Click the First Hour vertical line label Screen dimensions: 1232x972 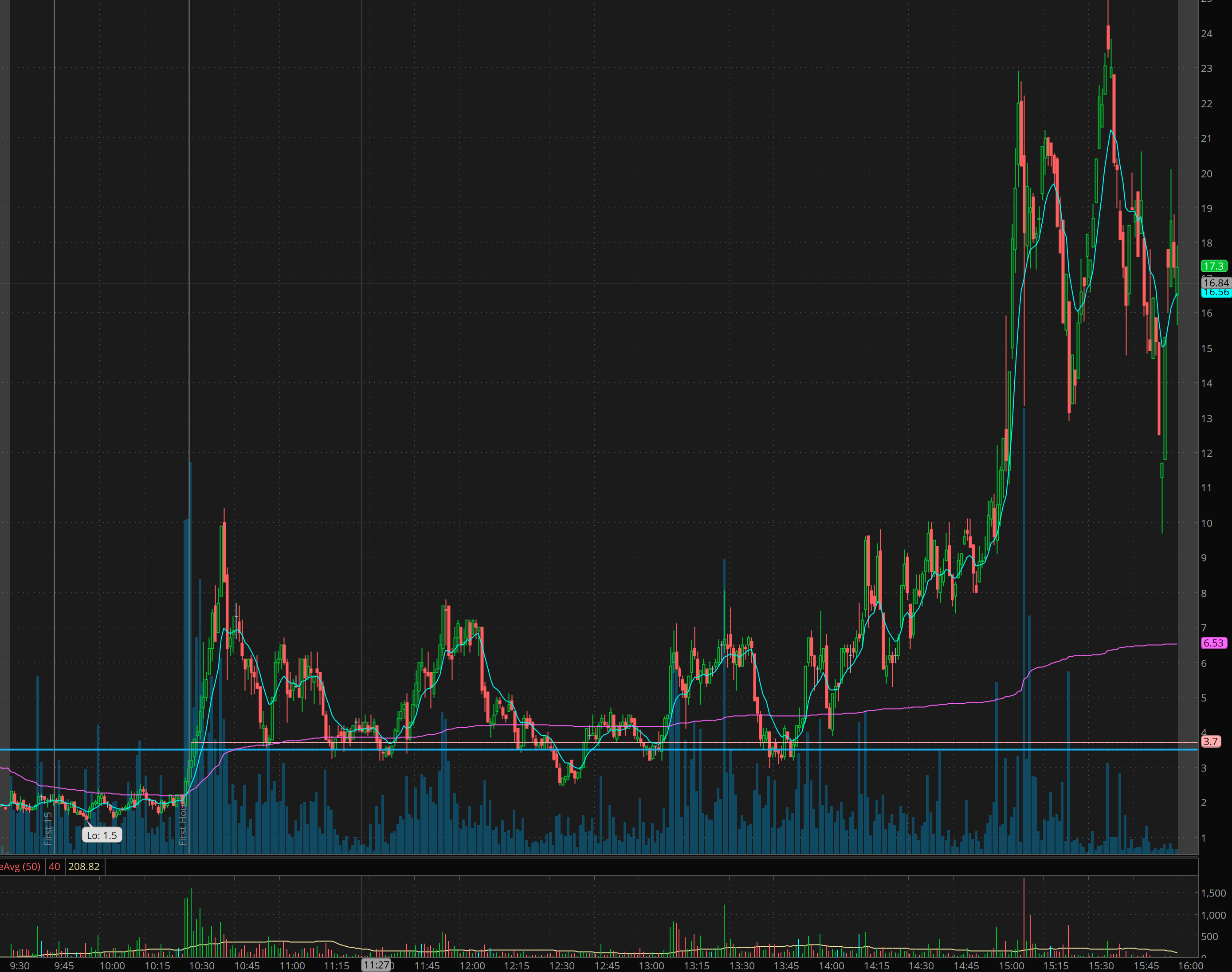point(183,824)
